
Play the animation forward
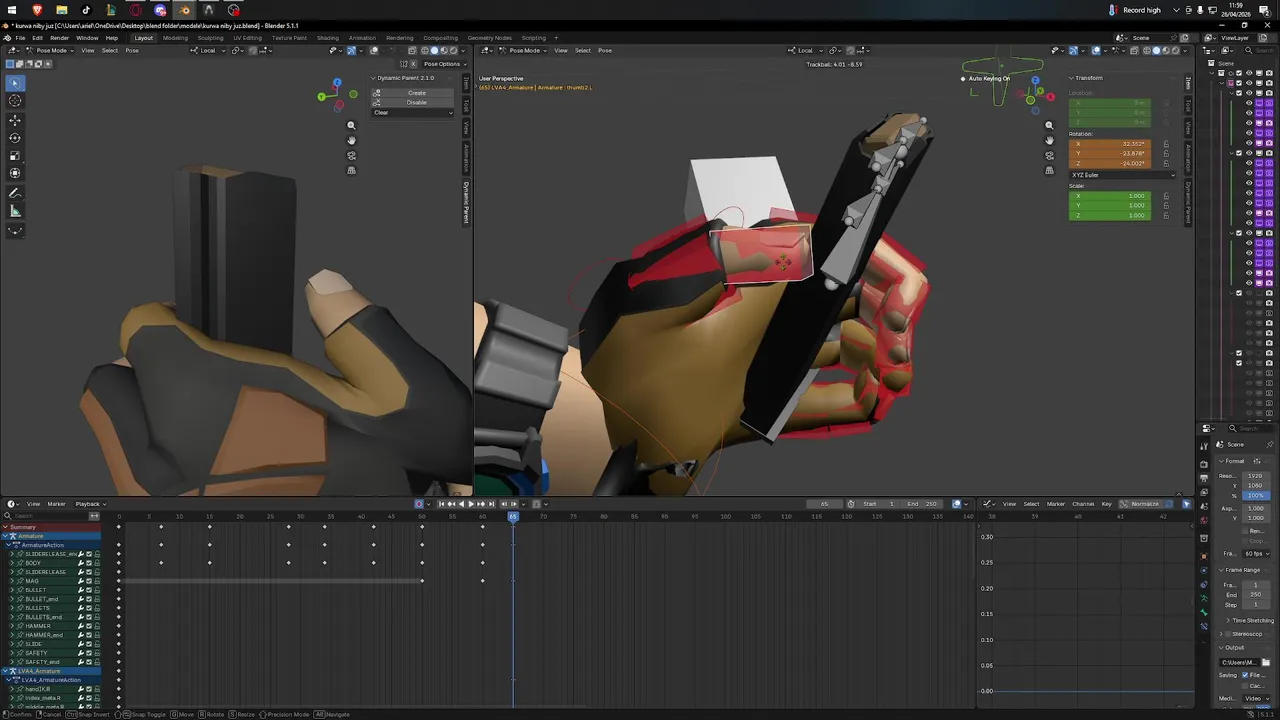[x=471, y=504]
